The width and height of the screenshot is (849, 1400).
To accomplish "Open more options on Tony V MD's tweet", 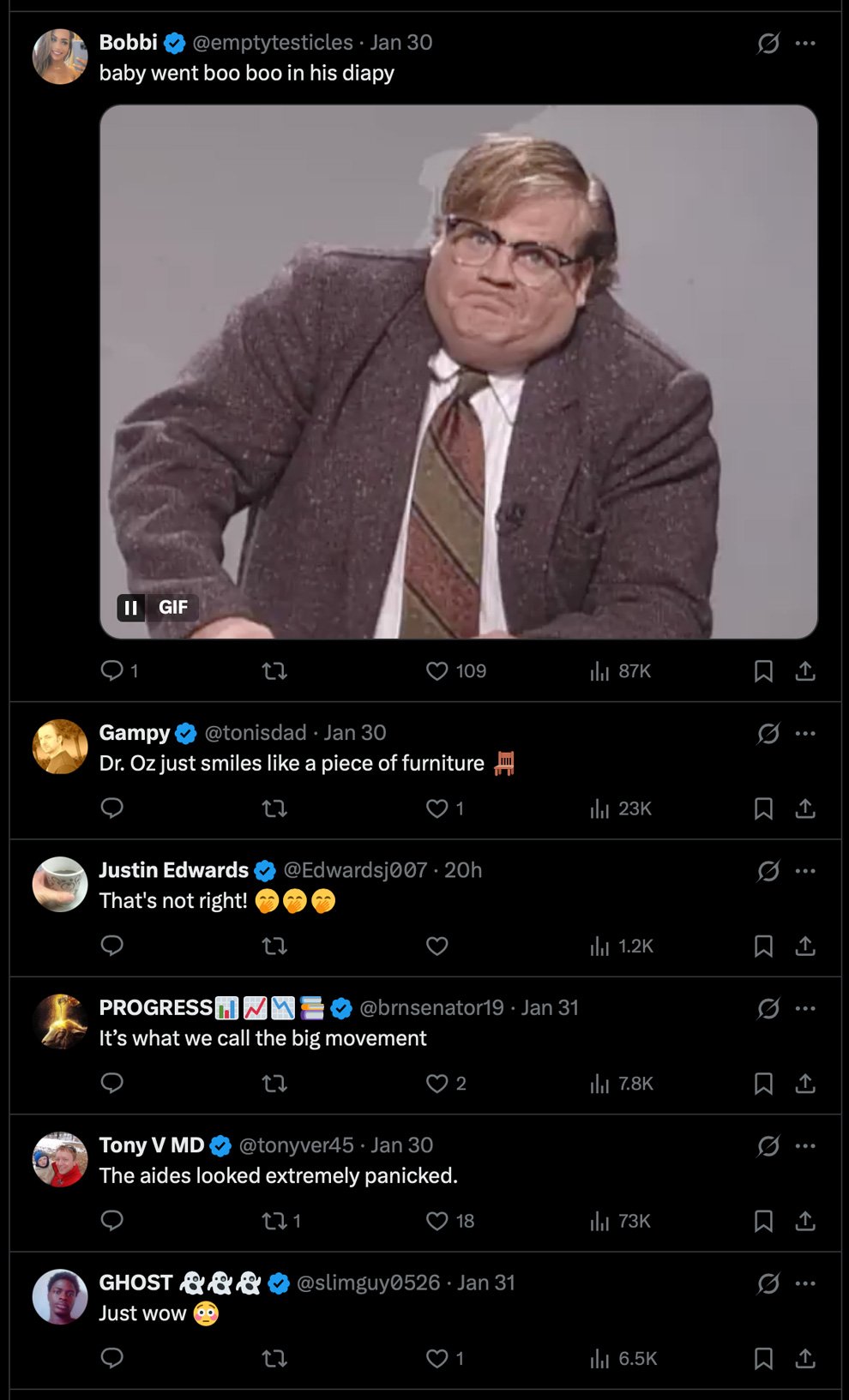I will click(x=805, y=1145).
